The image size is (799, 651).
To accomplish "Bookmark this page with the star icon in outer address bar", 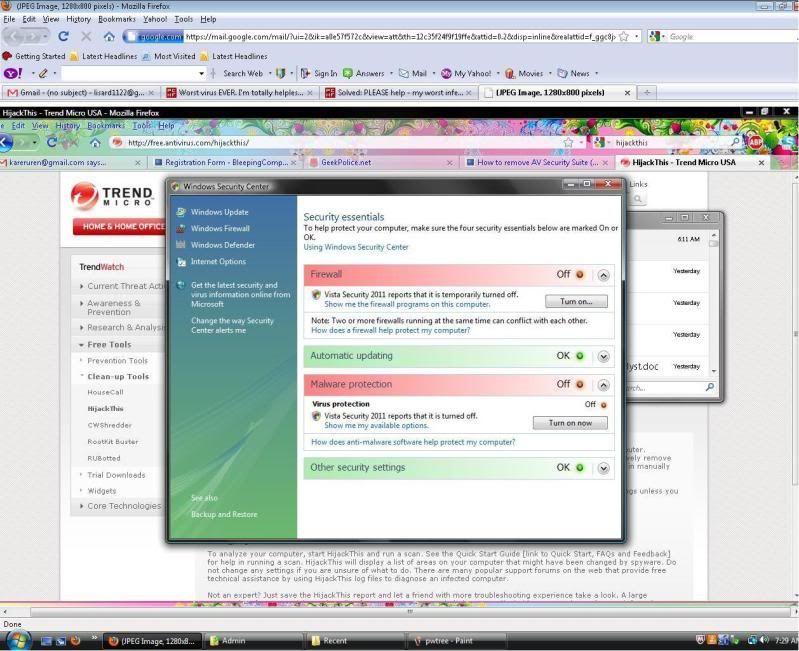I will click(624, 37).
